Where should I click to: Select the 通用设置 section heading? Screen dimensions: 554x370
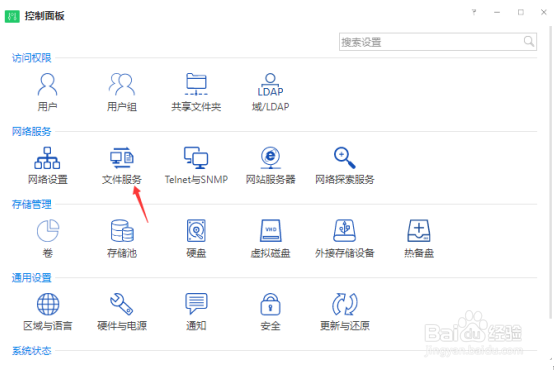[31, 278]
